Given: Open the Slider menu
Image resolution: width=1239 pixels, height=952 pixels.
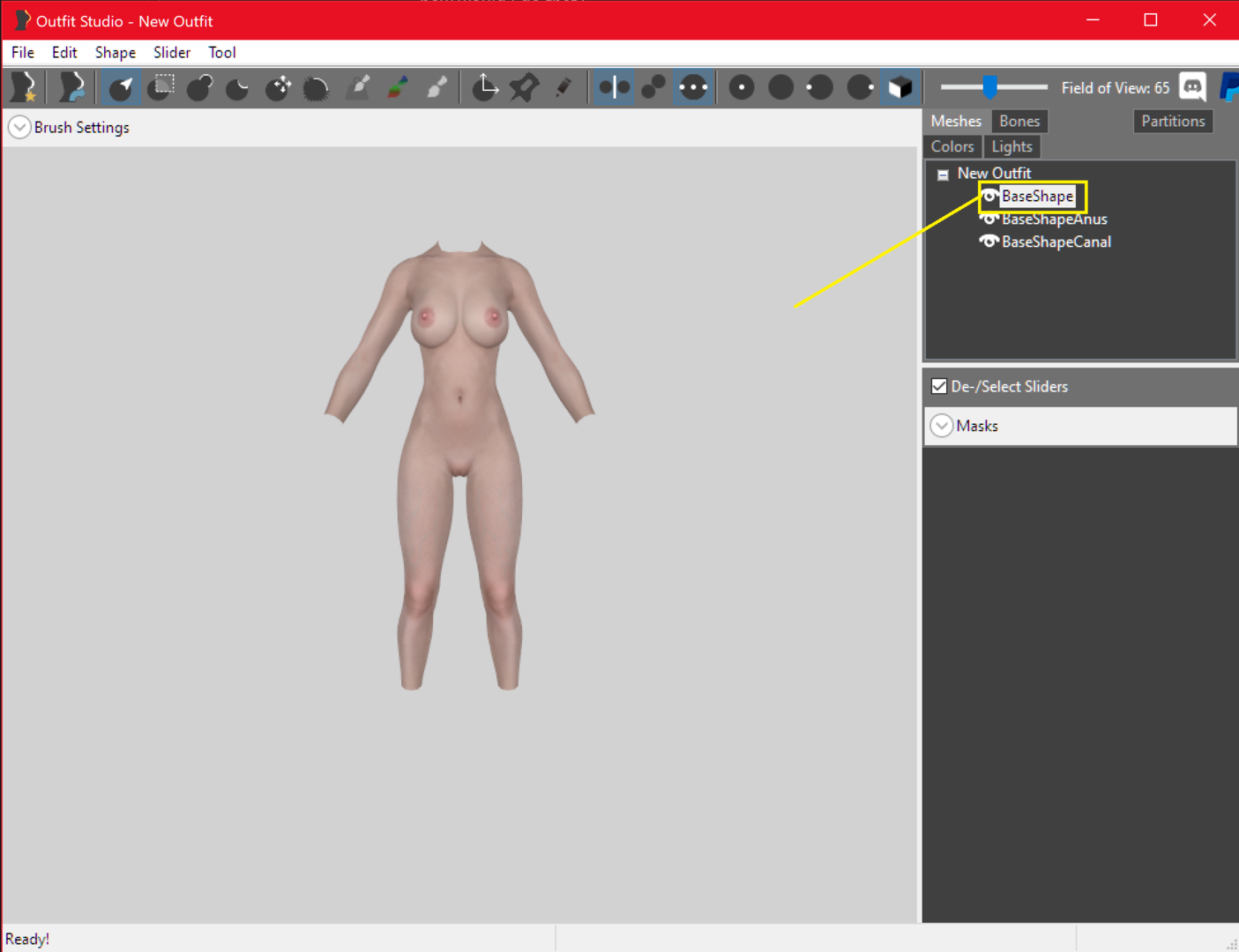Looking at the screenshot, I should [x=172, y=53].
